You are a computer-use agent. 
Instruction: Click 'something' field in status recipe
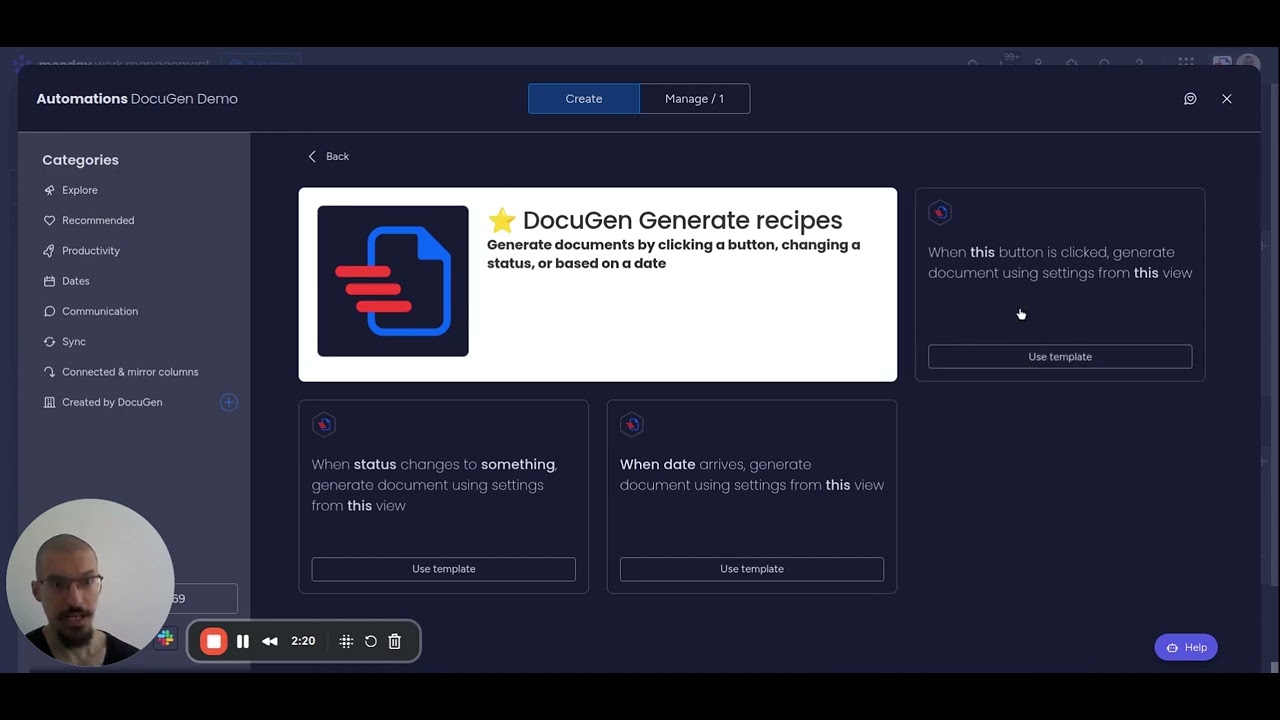click(518, 464)
